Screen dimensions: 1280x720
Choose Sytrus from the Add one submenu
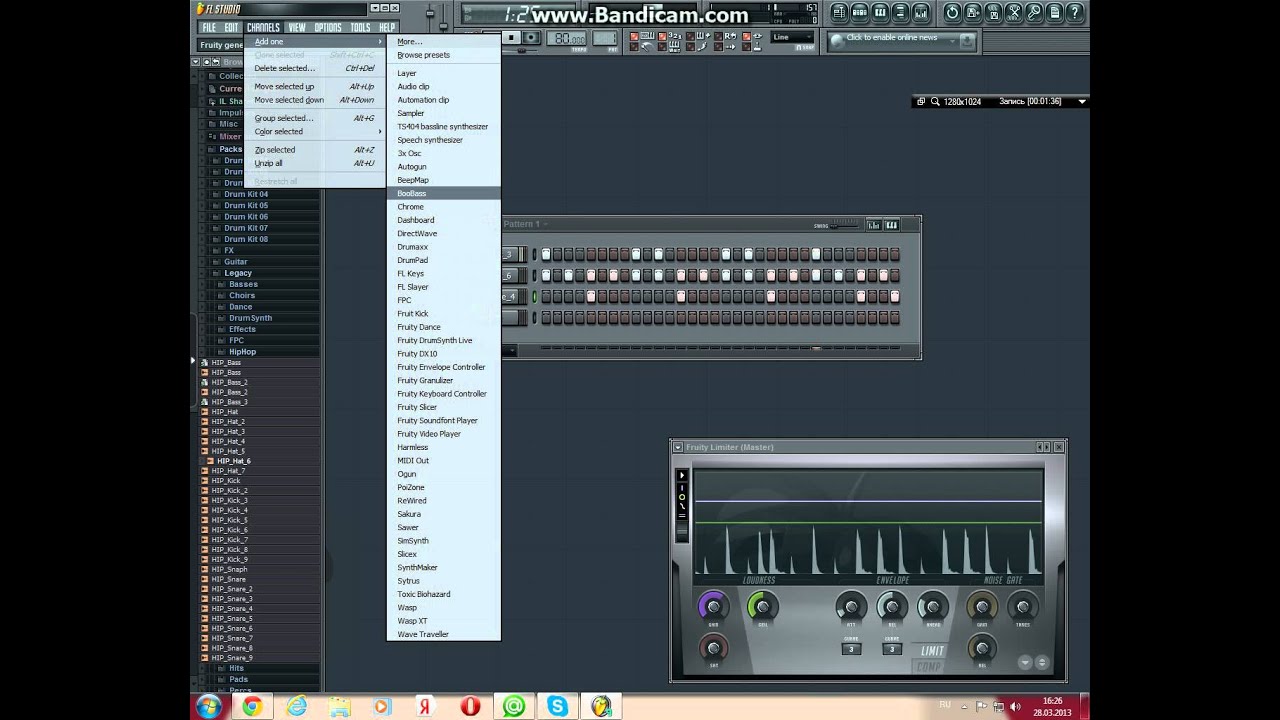(x=443, y=581)
